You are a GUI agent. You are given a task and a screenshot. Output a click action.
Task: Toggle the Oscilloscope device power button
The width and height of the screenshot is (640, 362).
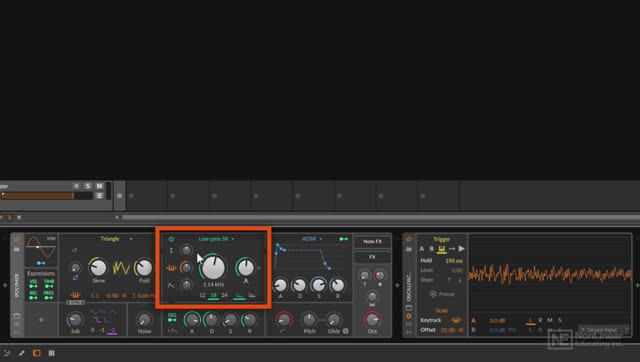point(409,239)
